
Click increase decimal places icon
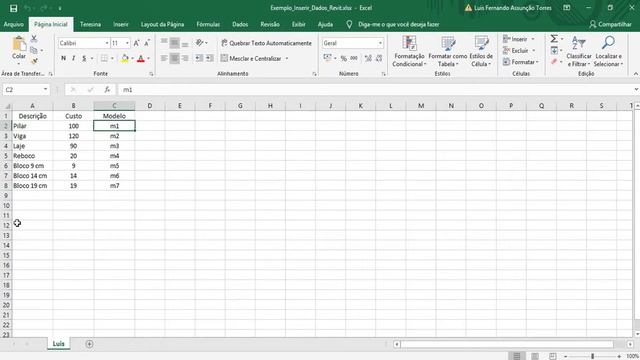coord(368,58)
